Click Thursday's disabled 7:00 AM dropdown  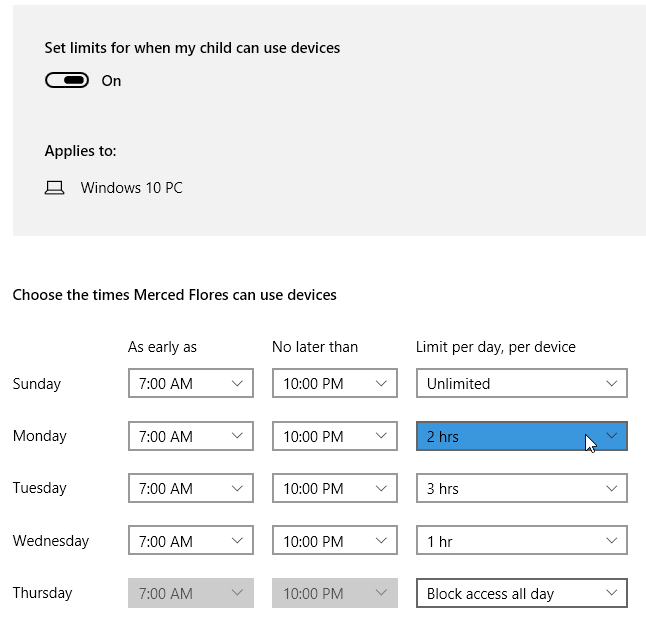190,593
